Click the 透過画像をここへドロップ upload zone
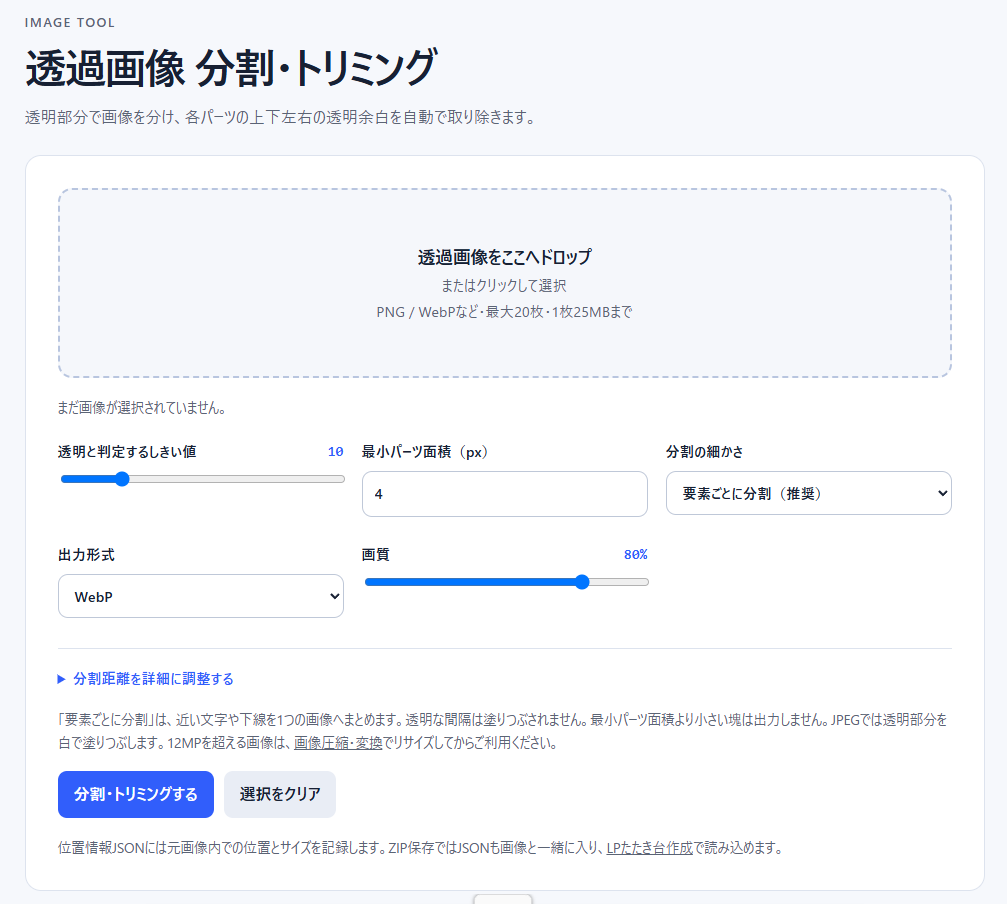 tap(505, 282)
